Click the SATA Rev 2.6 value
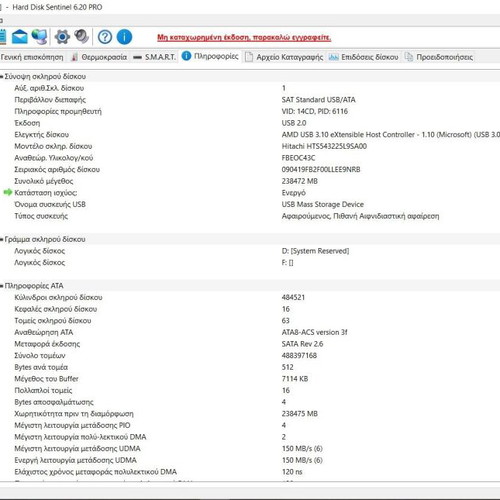 302,344
